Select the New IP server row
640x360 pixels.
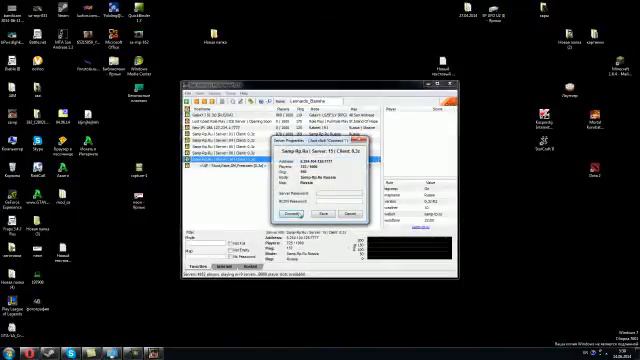282,128
